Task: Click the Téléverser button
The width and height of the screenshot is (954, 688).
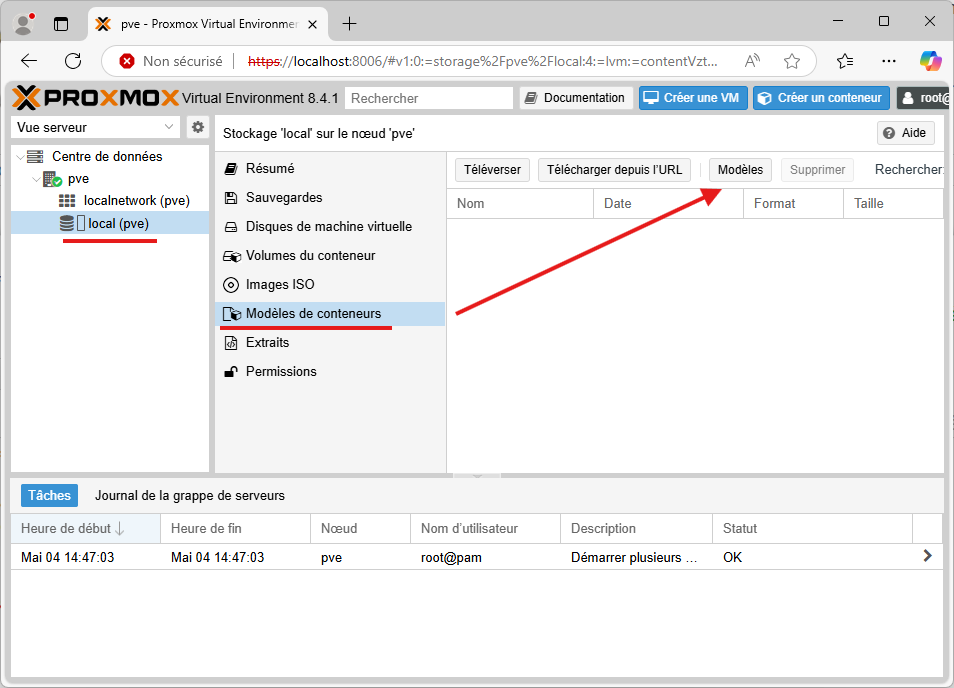Action: point(492,170)
